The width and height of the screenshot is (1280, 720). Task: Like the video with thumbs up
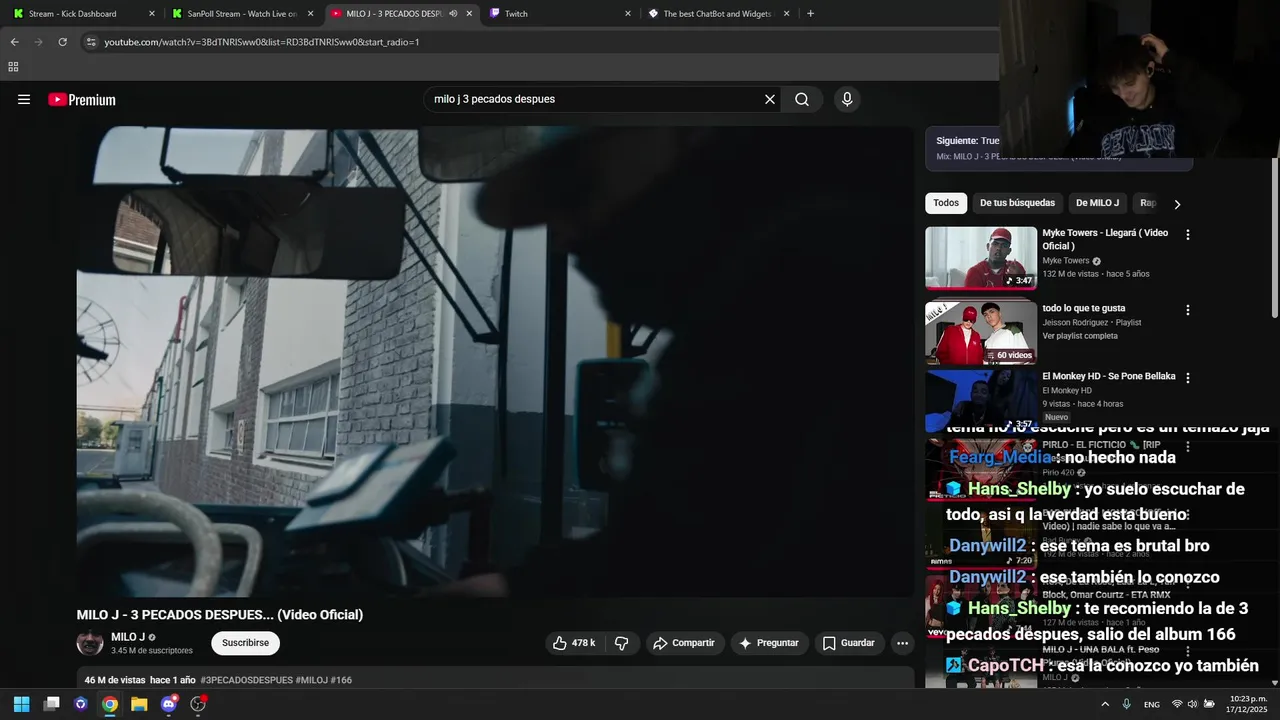(574, 643)
